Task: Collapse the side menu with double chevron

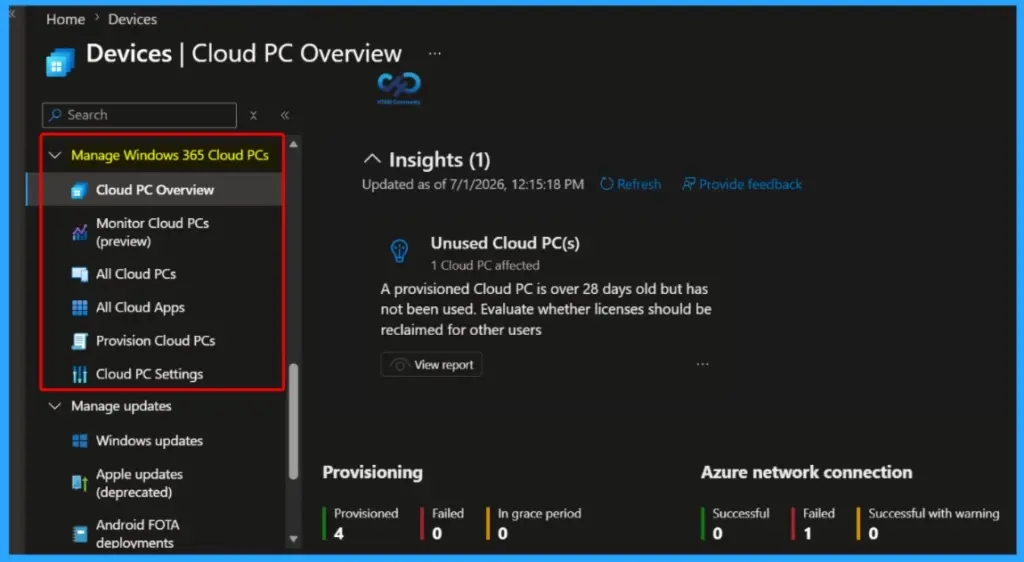Action: point(285,116)
